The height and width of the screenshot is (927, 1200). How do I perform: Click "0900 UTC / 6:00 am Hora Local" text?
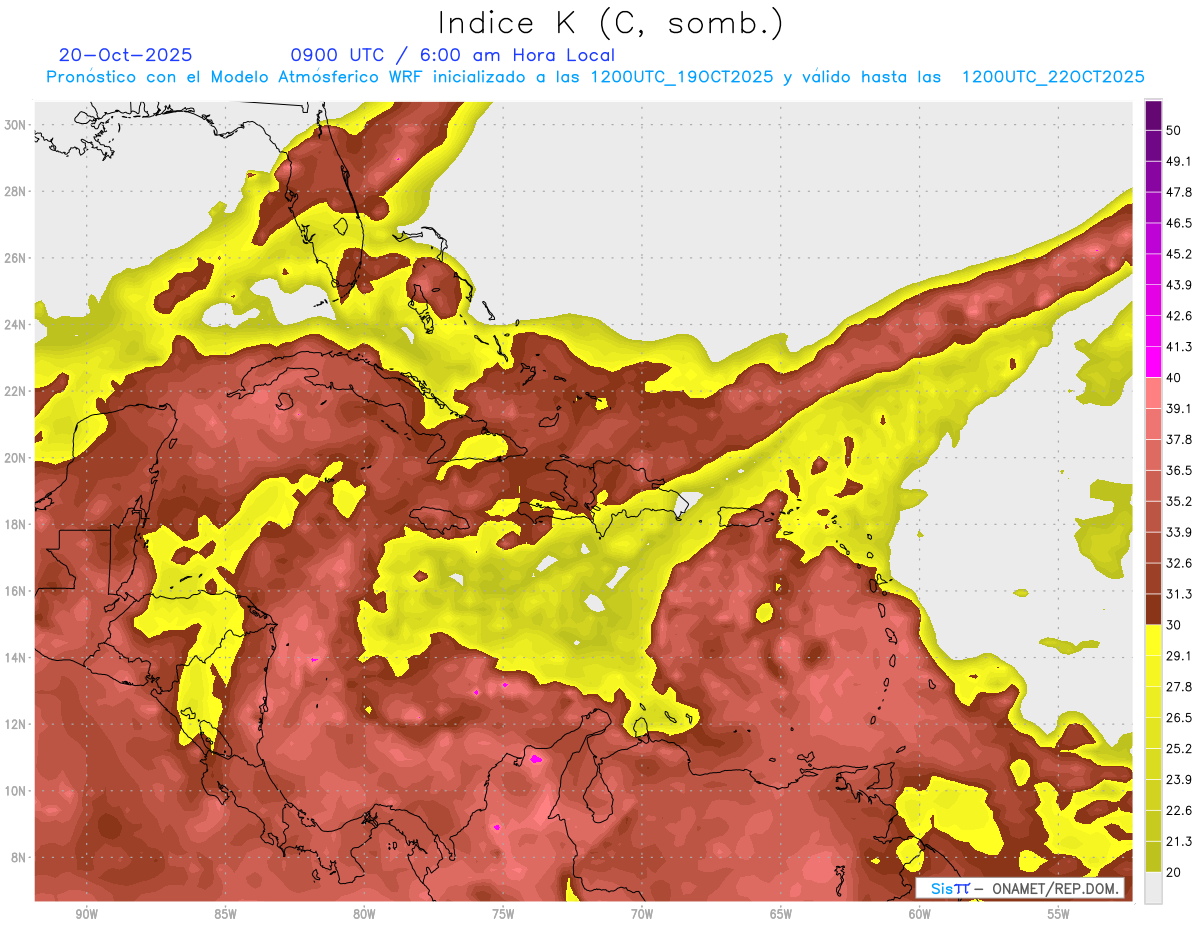452,55
